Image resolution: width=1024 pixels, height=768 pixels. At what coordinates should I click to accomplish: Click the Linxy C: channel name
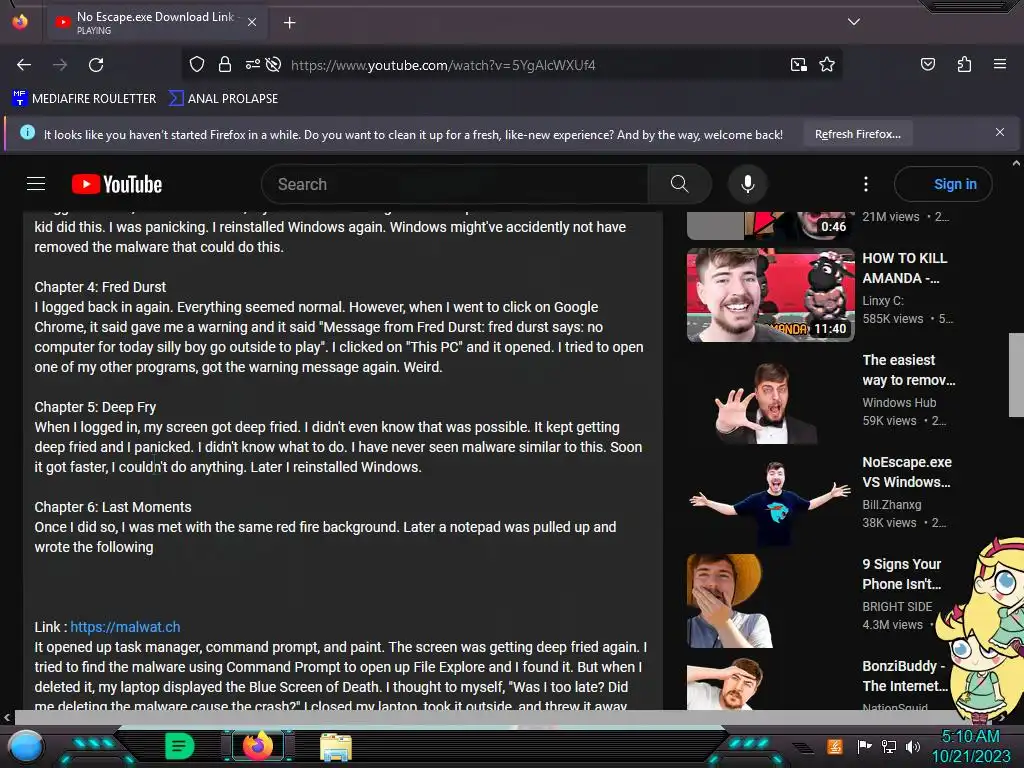click(883, 301)
